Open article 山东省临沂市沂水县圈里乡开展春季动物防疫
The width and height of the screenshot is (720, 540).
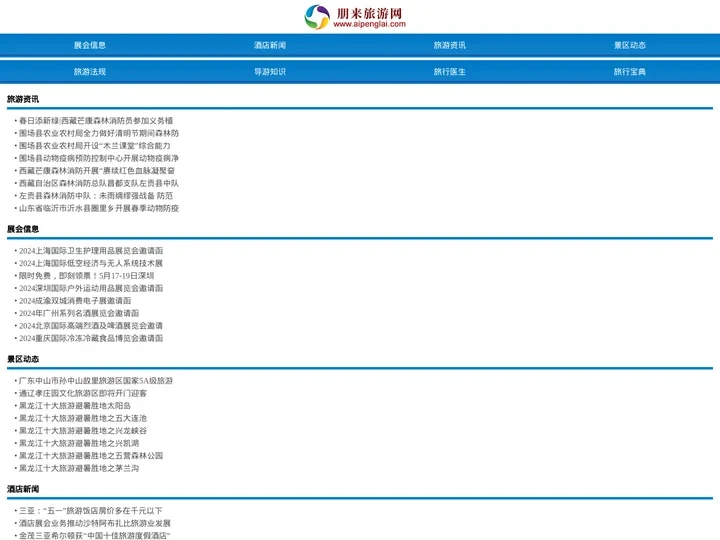pos(99,208)
